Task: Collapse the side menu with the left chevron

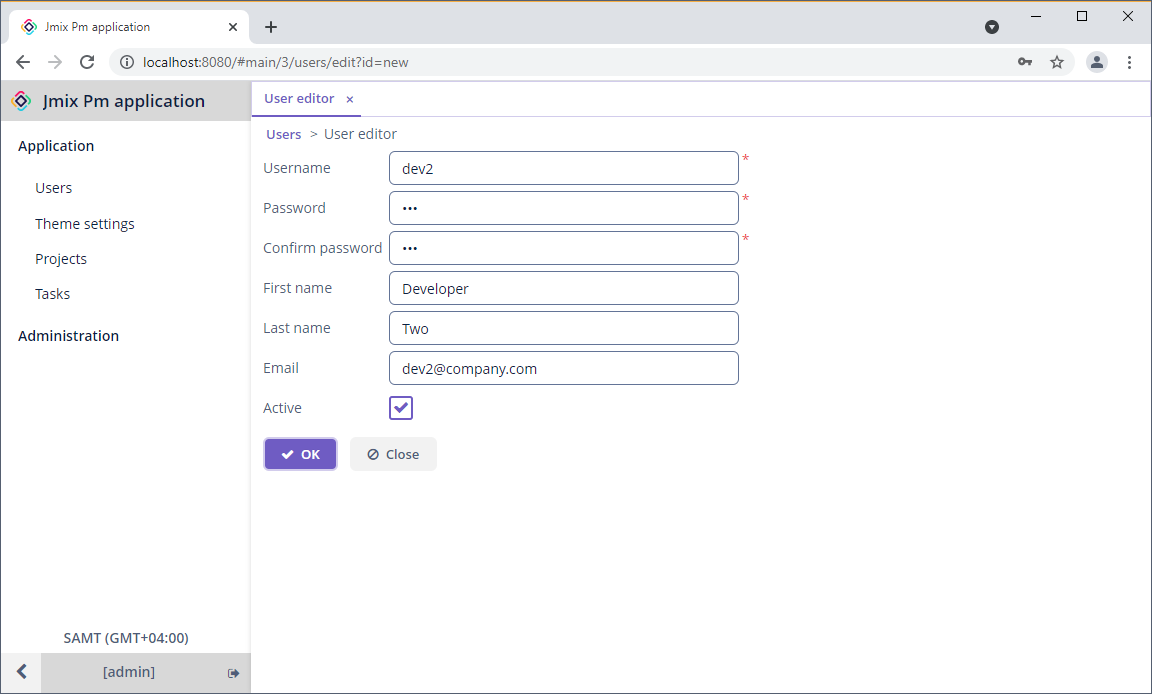Action: 21,672
